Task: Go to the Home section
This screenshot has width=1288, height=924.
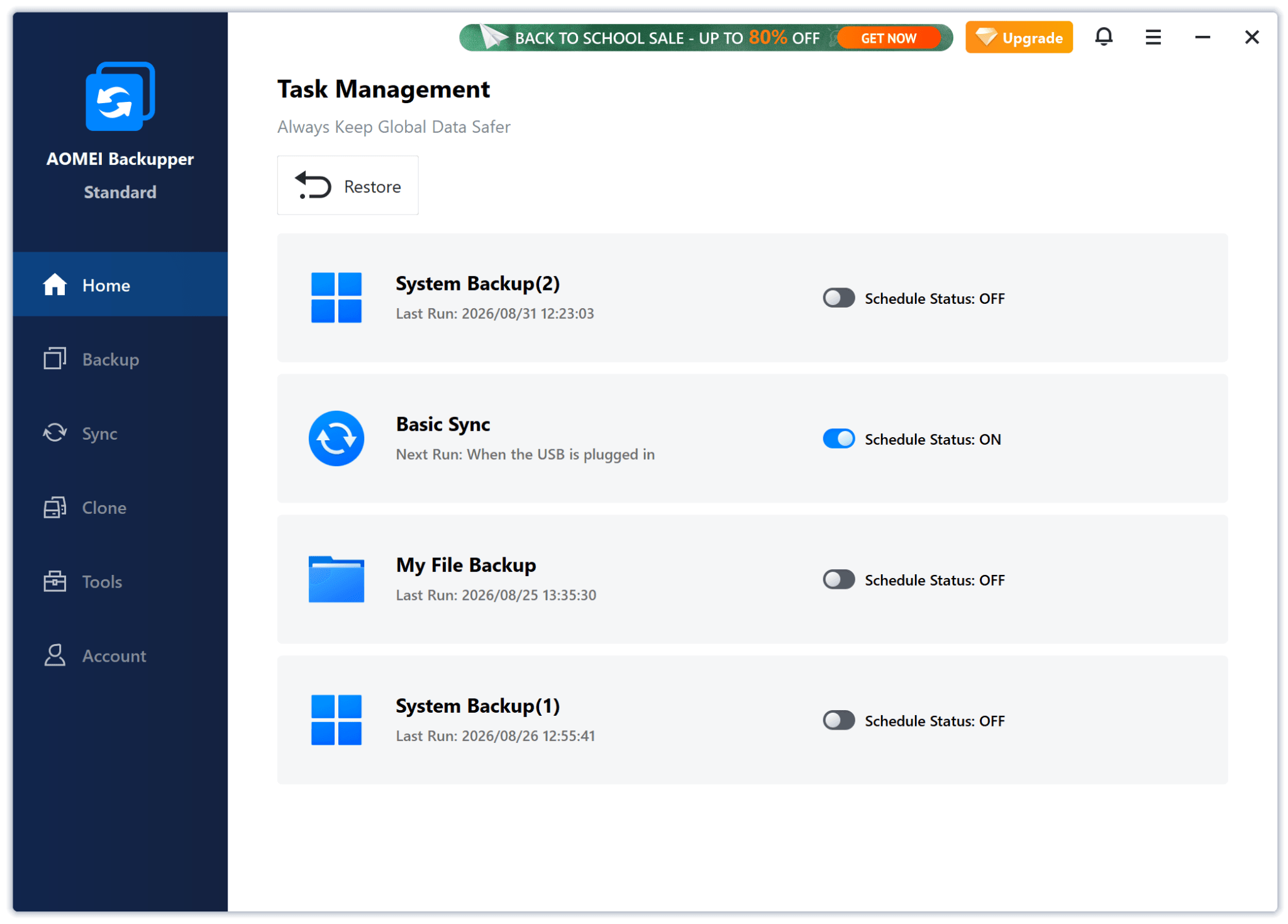Action: [120, 284]
